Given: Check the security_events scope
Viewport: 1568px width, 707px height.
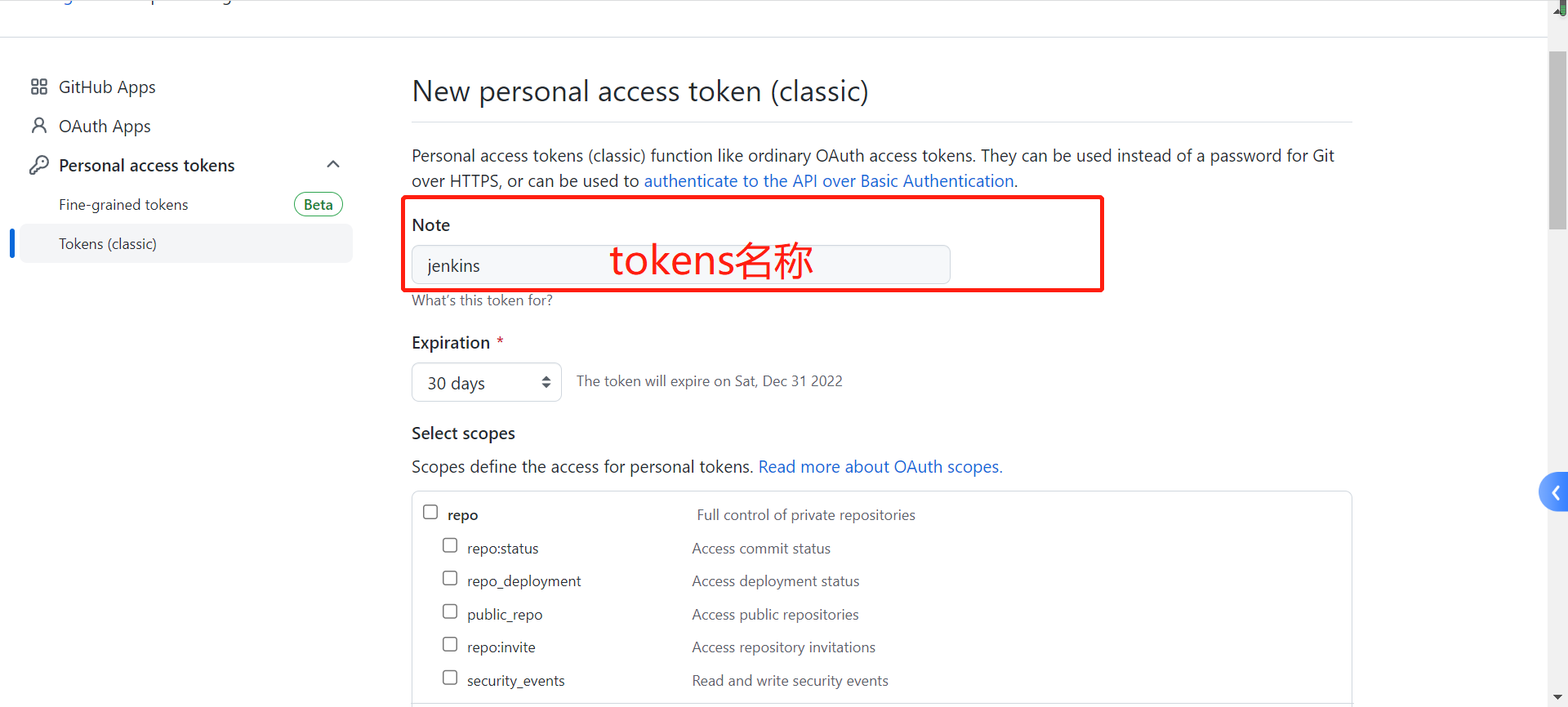Looking at the screenshot, I should (450, 678).
